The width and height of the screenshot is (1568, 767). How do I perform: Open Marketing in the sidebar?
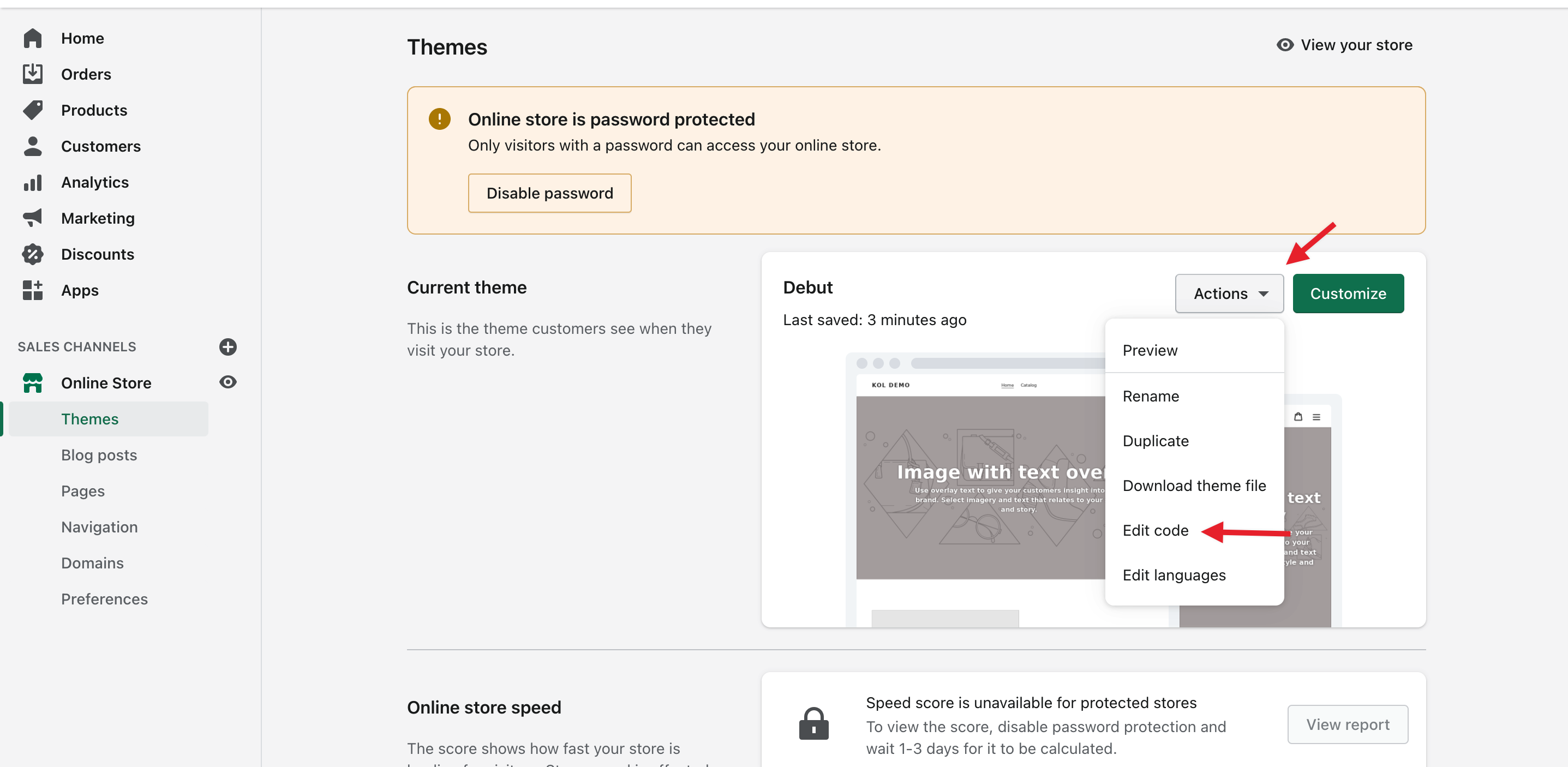(98, 218)
